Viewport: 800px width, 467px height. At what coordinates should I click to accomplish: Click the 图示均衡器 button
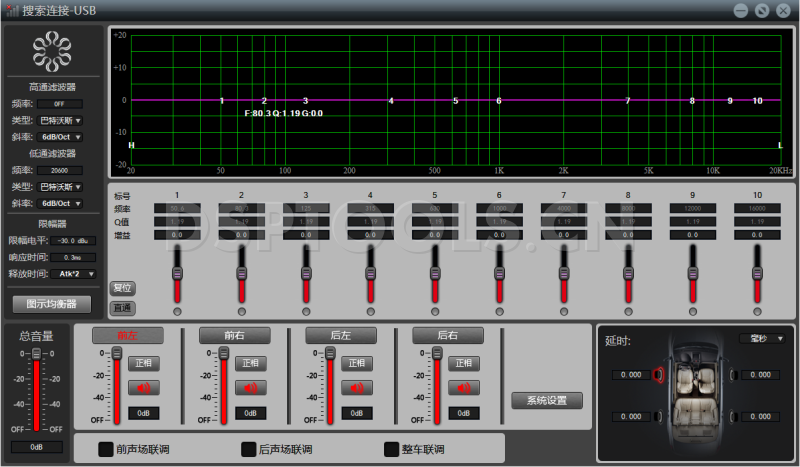coord(52,304)
